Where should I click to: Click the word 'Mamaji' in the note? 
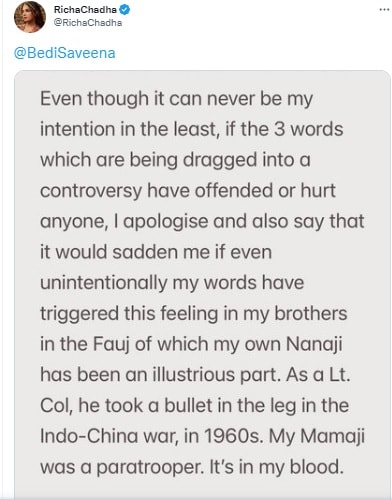click(332, 437)
